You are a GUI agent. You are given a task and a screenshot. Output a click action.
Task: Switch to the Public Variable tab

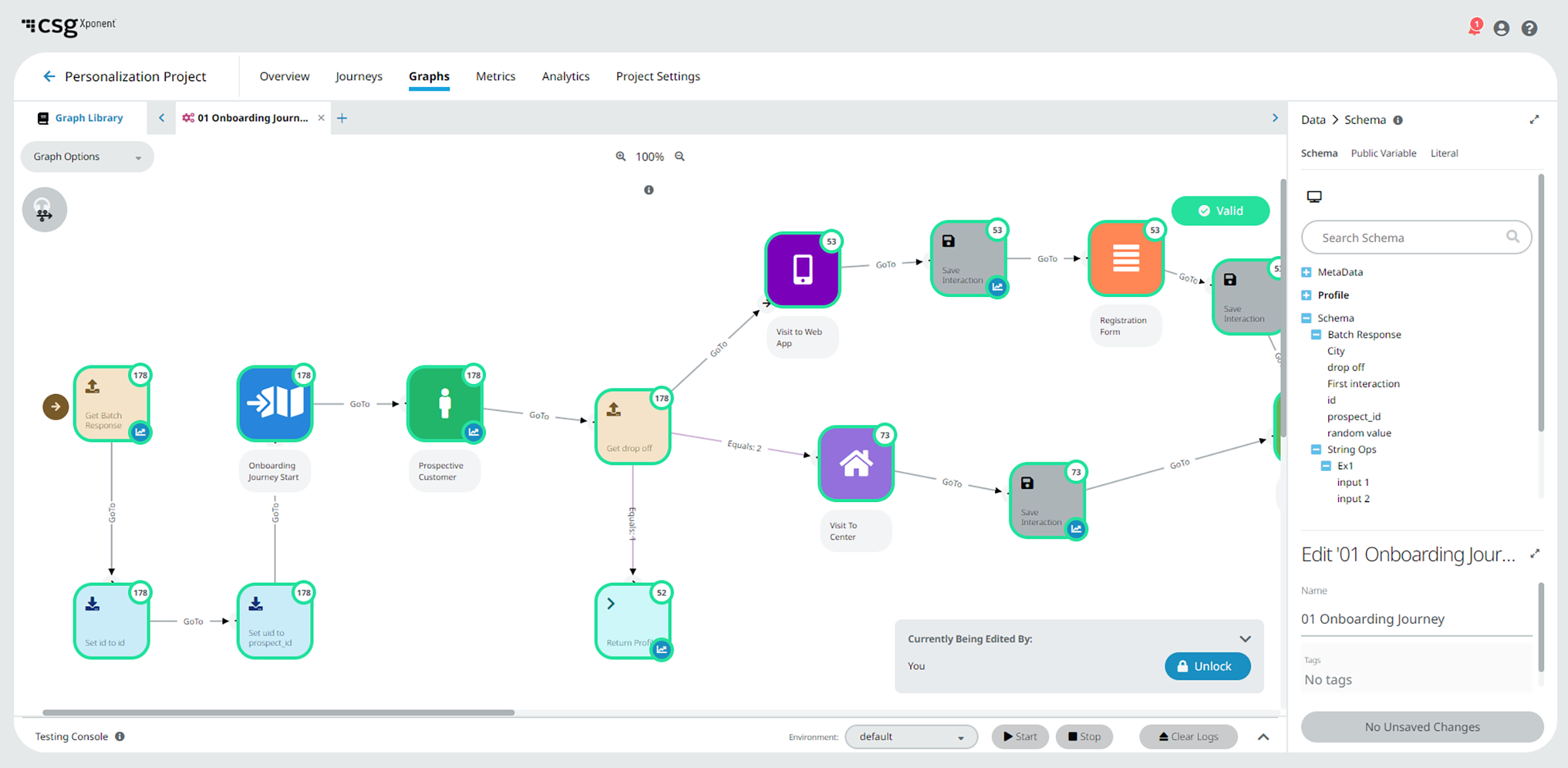tap(1383, 153)
